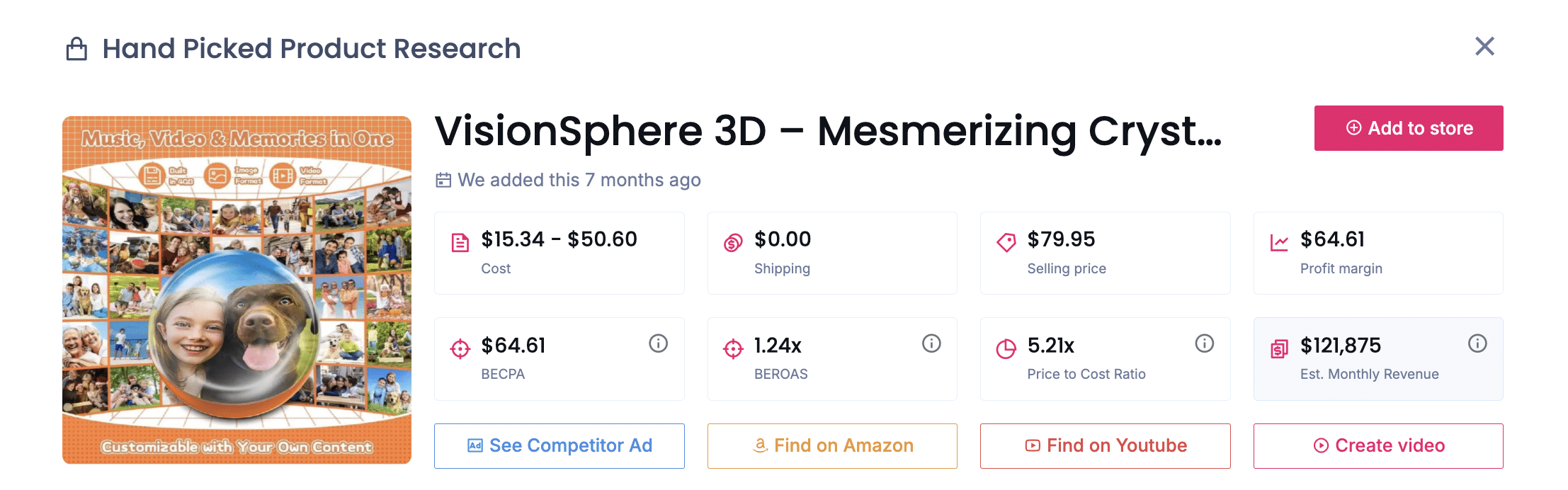Click the Cost document icon
The image size is (1568, 490).
[460, 243]
